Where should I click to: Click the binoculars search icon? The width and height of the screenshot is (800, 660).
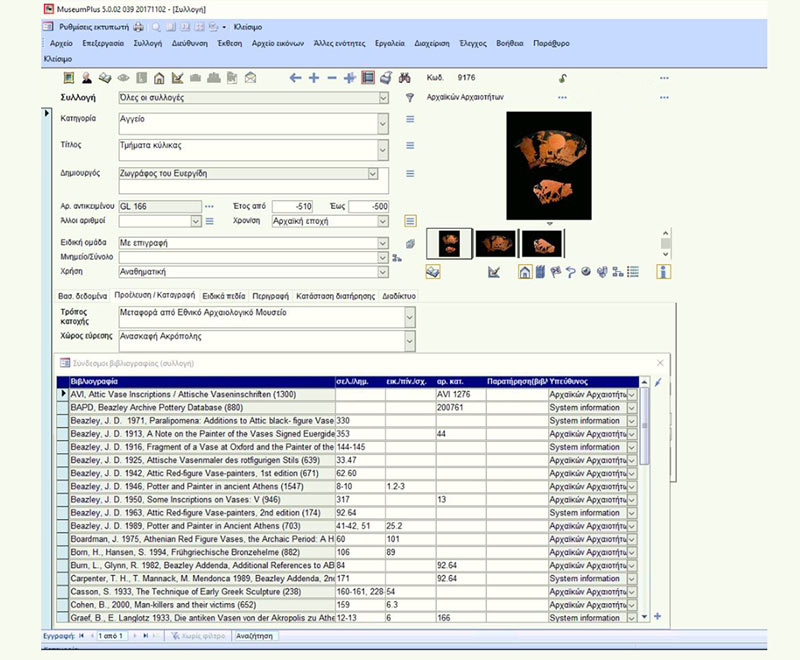pos(405,78)
